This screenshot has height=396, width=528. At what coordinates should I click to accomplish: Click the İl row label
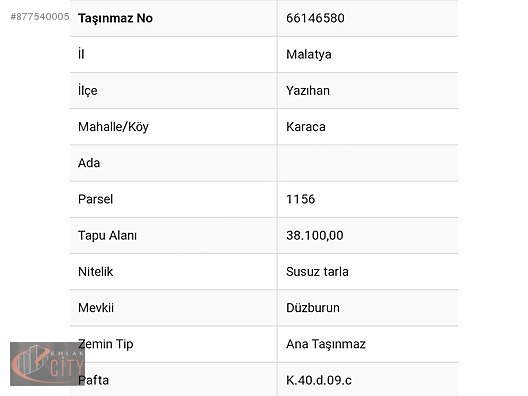[81, 54]
